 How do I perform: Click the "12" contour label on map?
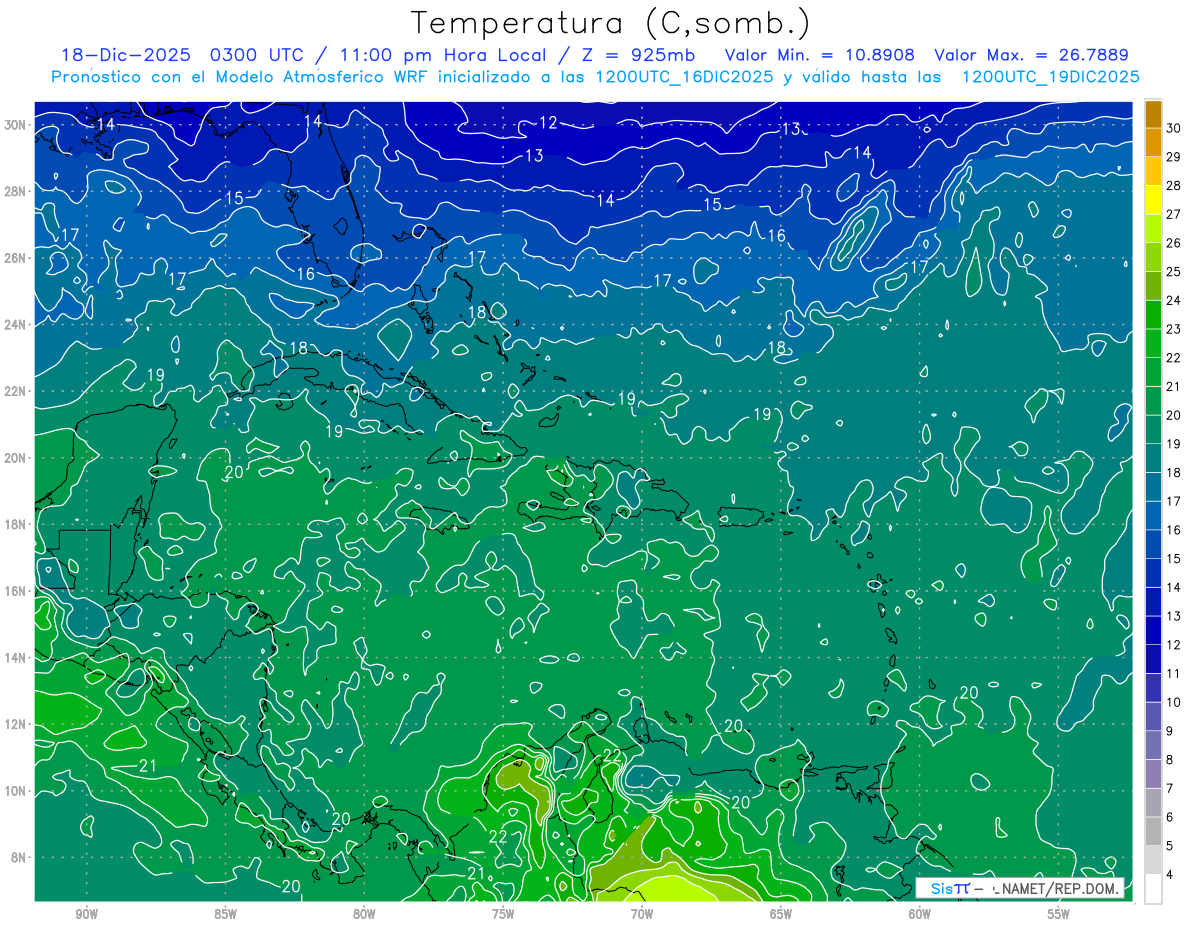[x=548, y=123]
